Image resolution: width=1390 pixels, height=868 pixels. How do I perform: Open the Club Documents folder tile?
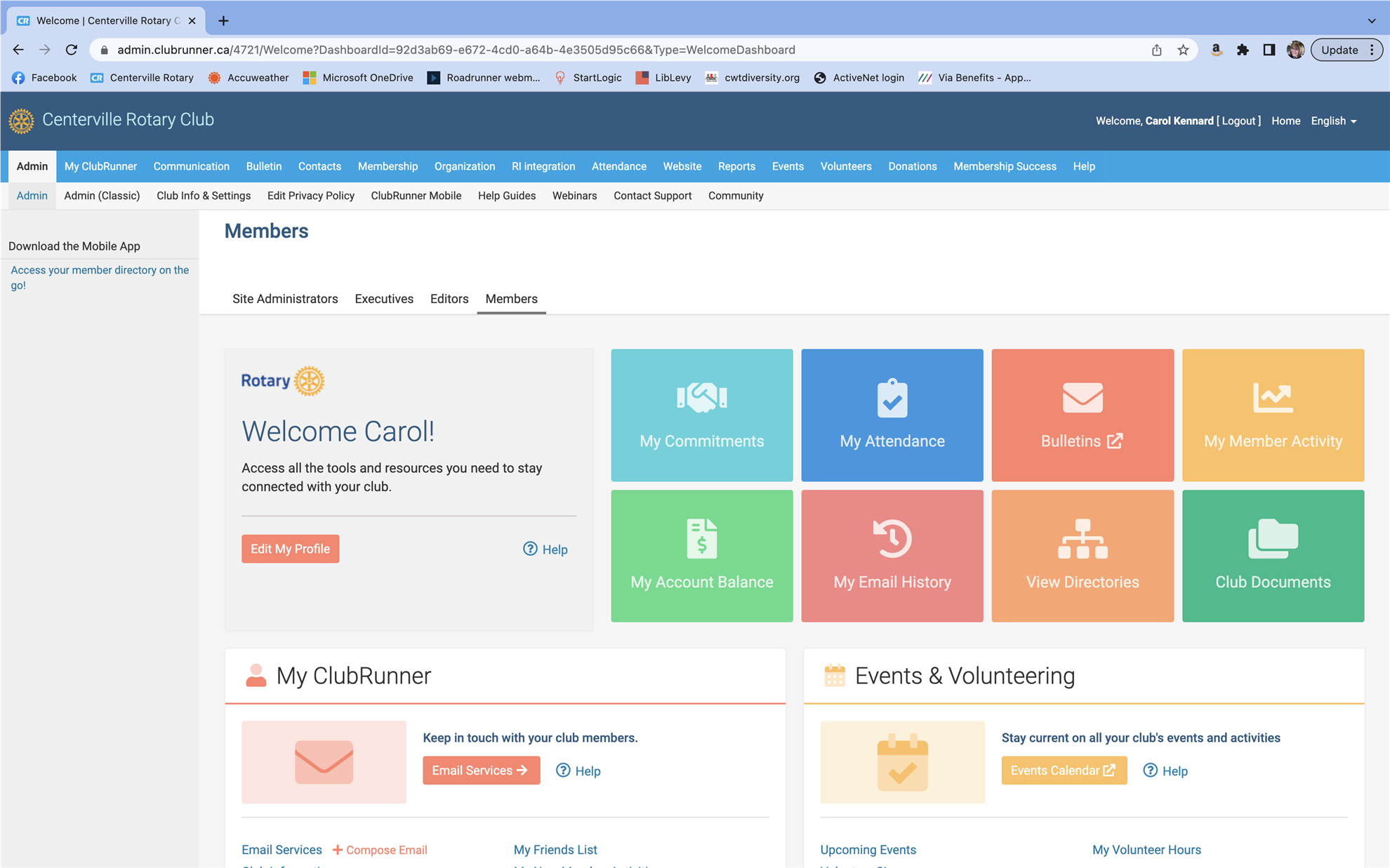pos(1272,555)
